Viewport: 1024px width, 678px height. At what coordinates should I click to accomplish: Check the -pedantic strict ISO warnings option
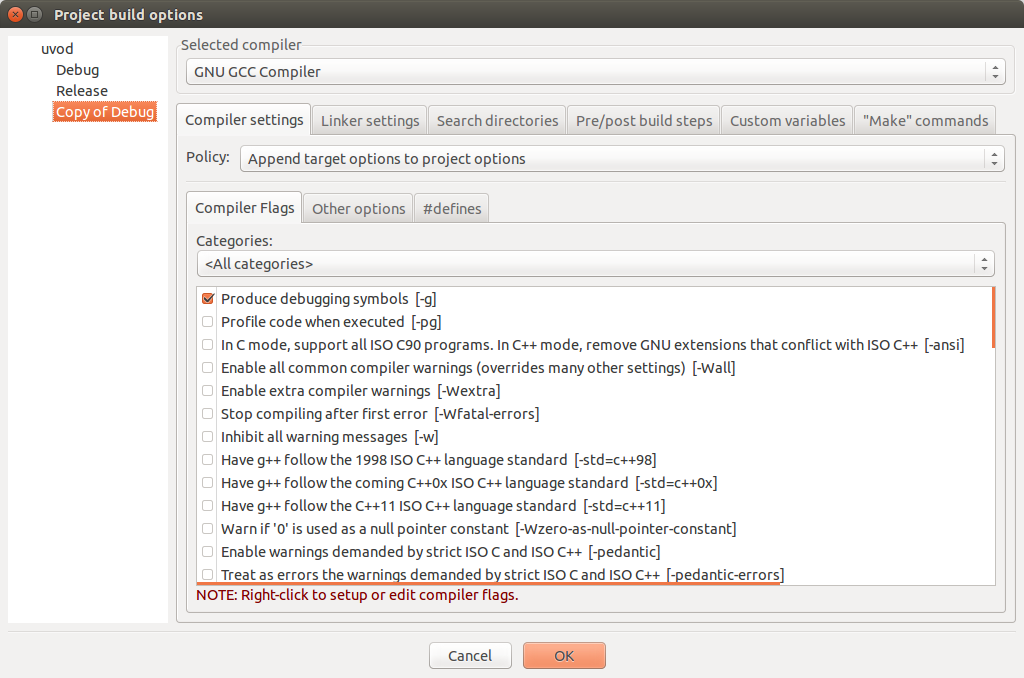click(208, 551)
